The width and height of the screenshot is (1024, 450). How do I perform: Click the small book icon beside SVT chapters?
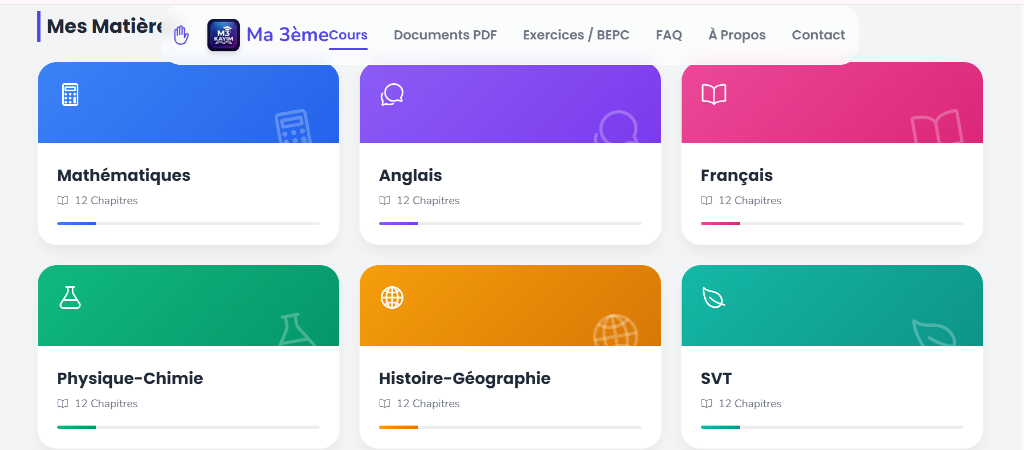click(x=707, y=404)
